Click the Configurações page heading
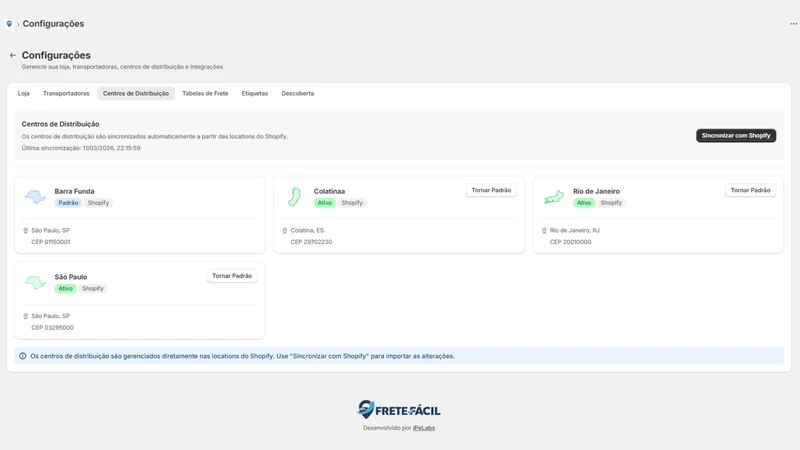 coord(56,55)
